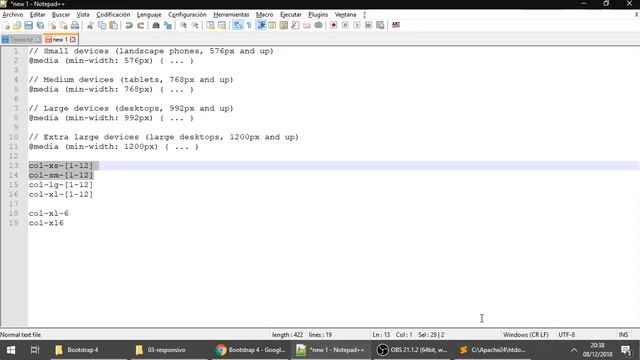The image size is (640, 360).
Task: Open the Archivo menu
Action: click(x=13, y=15)
